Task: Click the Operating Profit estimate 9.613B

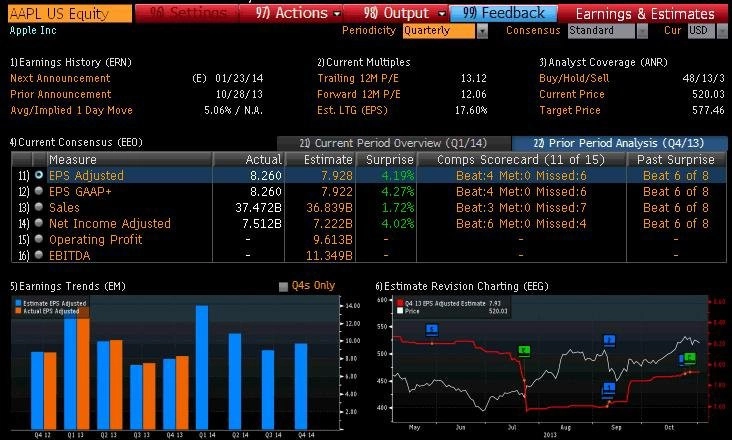Action: (x=332, y=240)
